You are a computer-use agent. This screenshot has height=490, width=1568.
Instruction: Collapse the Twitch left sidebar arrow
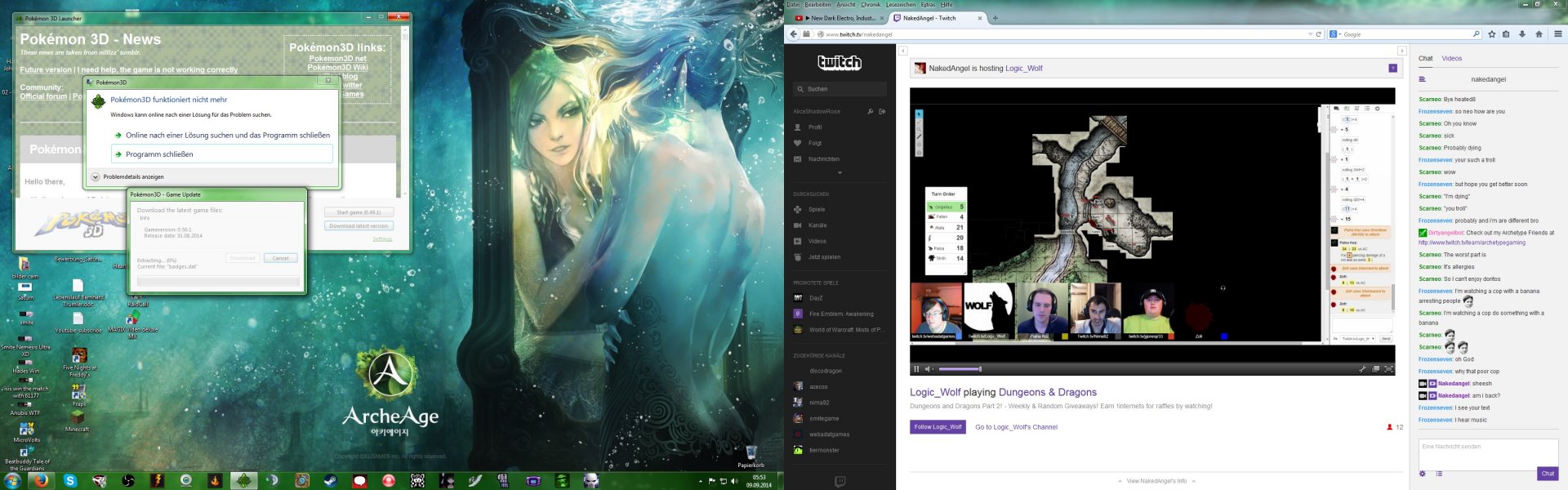tap(902, 51)
